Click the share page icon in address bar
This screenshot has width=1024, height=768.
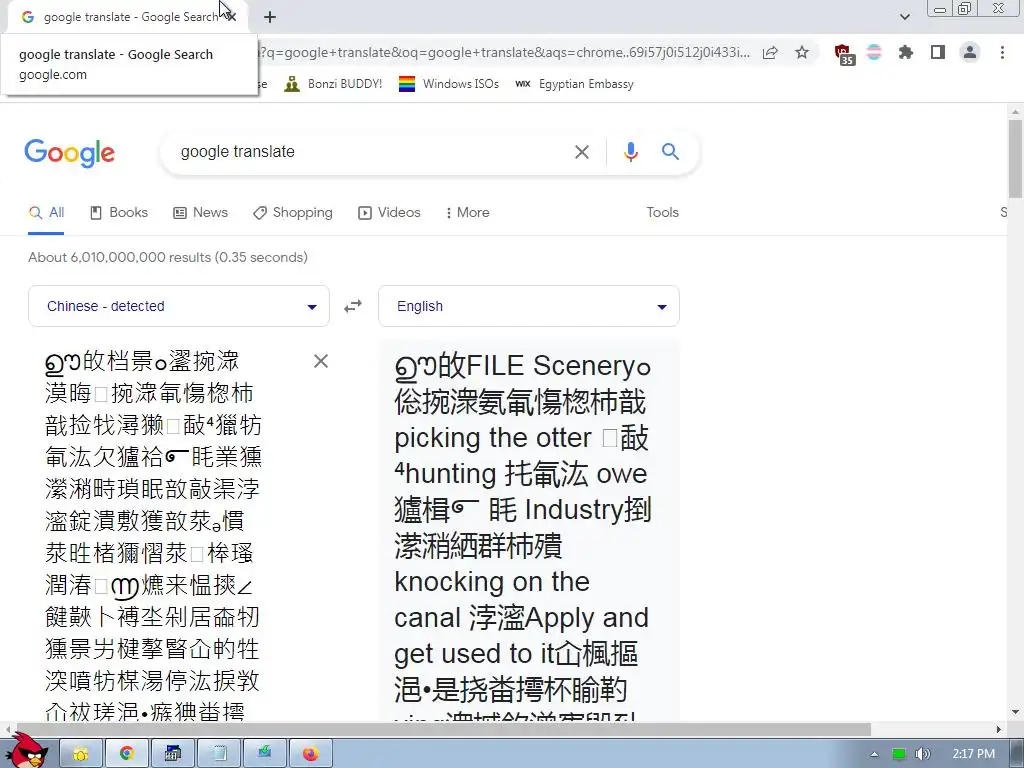(771, 53)
